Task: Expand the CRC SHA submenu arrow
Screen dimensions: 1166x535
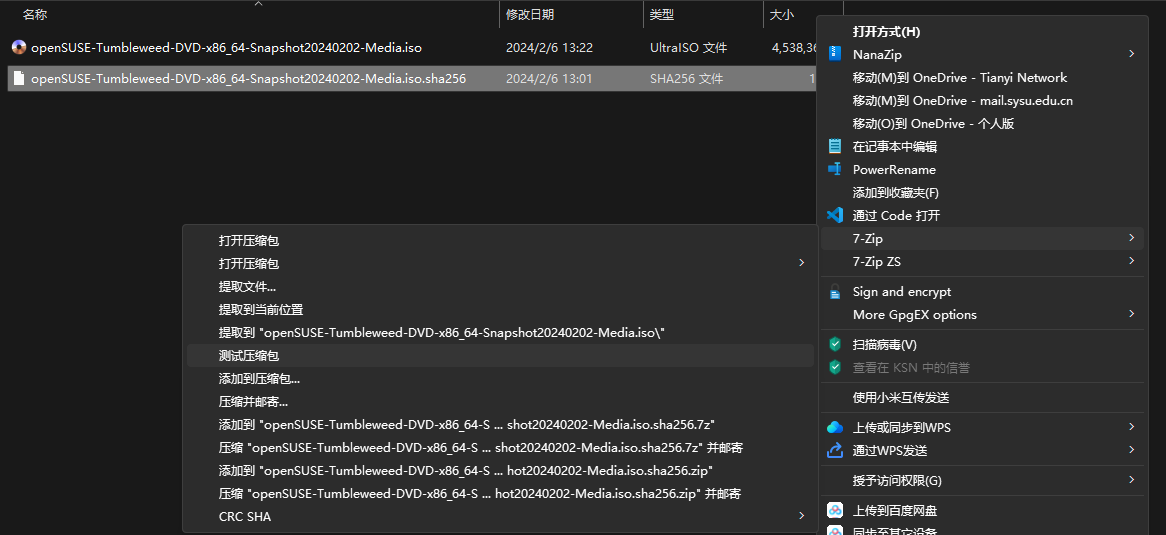Action: (x=801, y=516)
